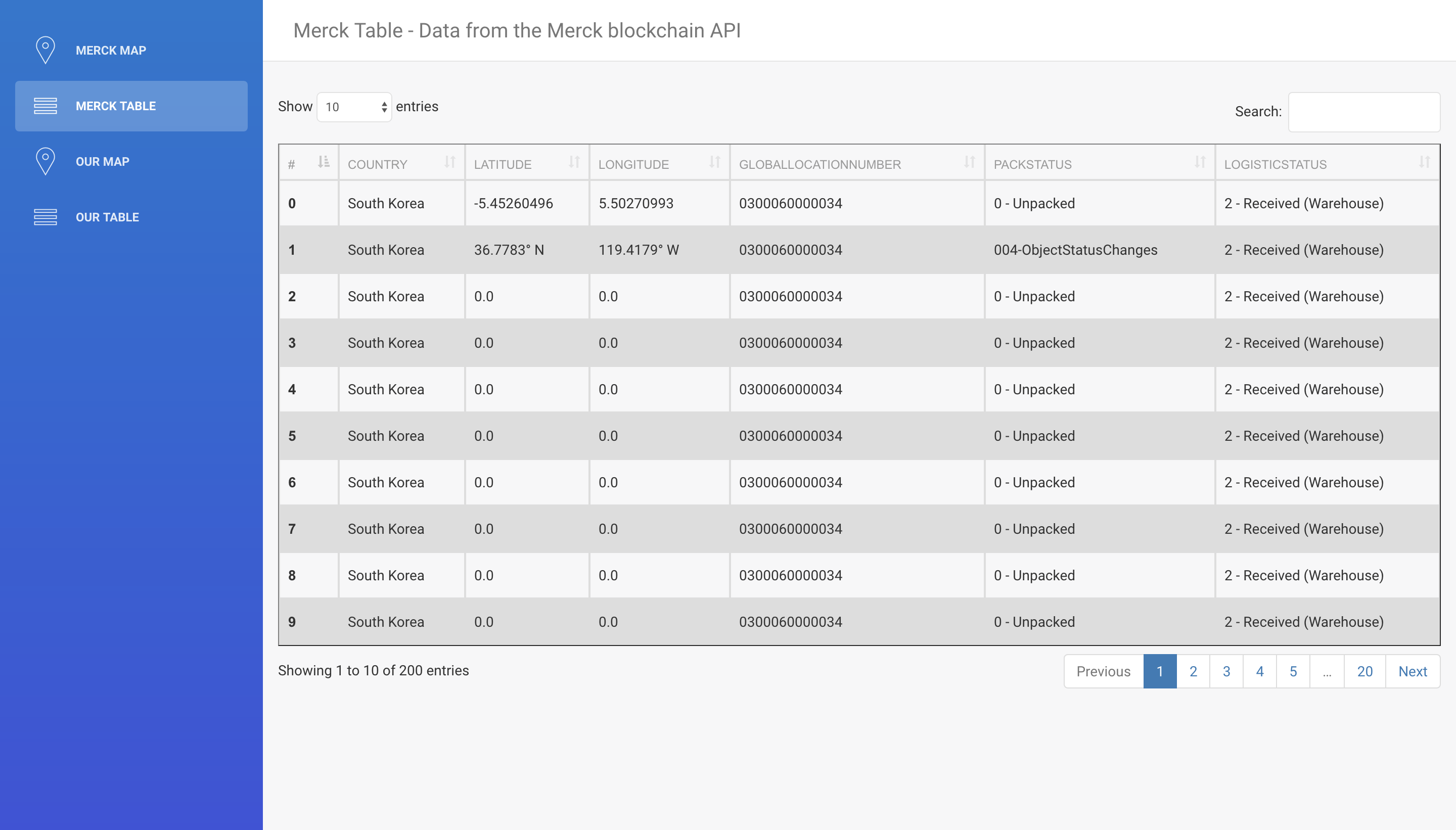The width and height of the screenshot is (1456, 830).
Task: Click the Previous page button
Action: [x=1103, y=671]
